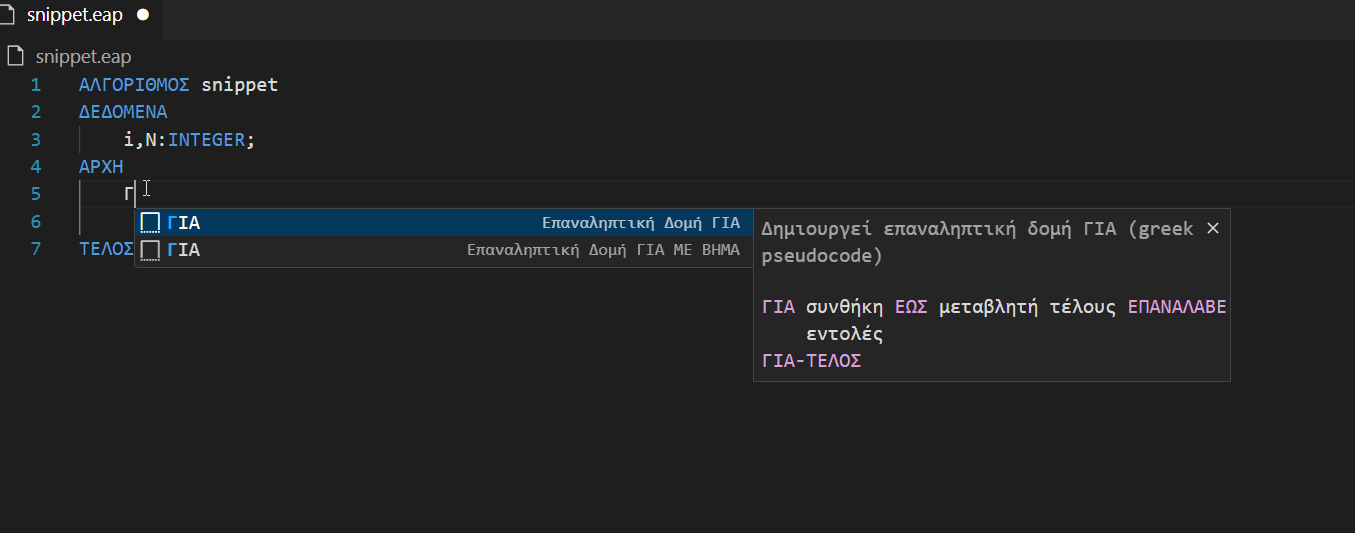1355x533 pixels.
Task: Click the ΑΛΓΟΡΙΘΜΟΣ keyword on line 1
Action: pos(134,85)
